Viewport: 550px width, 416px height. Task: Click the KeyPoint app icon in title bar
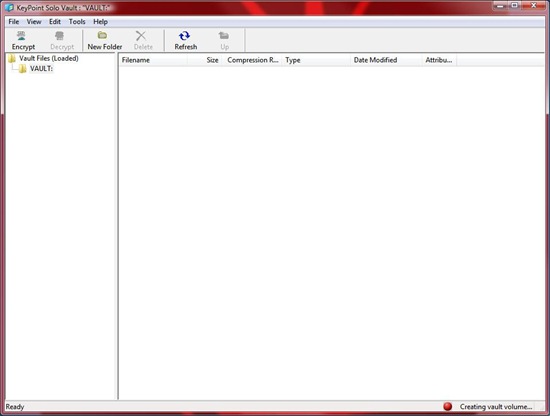9,7
